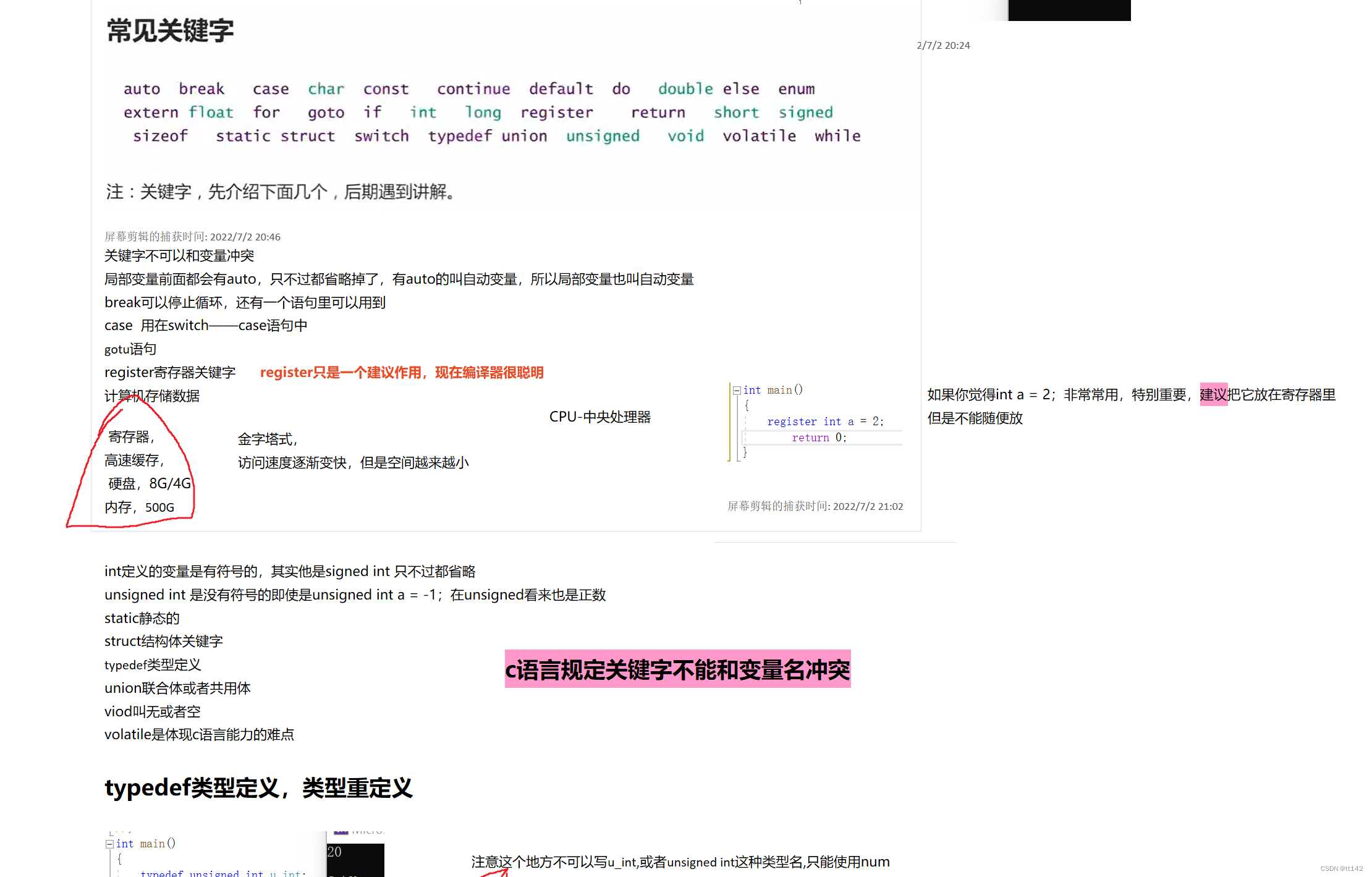Screen dimensions: 1372x877
Task: Collapse the typedef int main() code block
Action: tap(109, 843)
